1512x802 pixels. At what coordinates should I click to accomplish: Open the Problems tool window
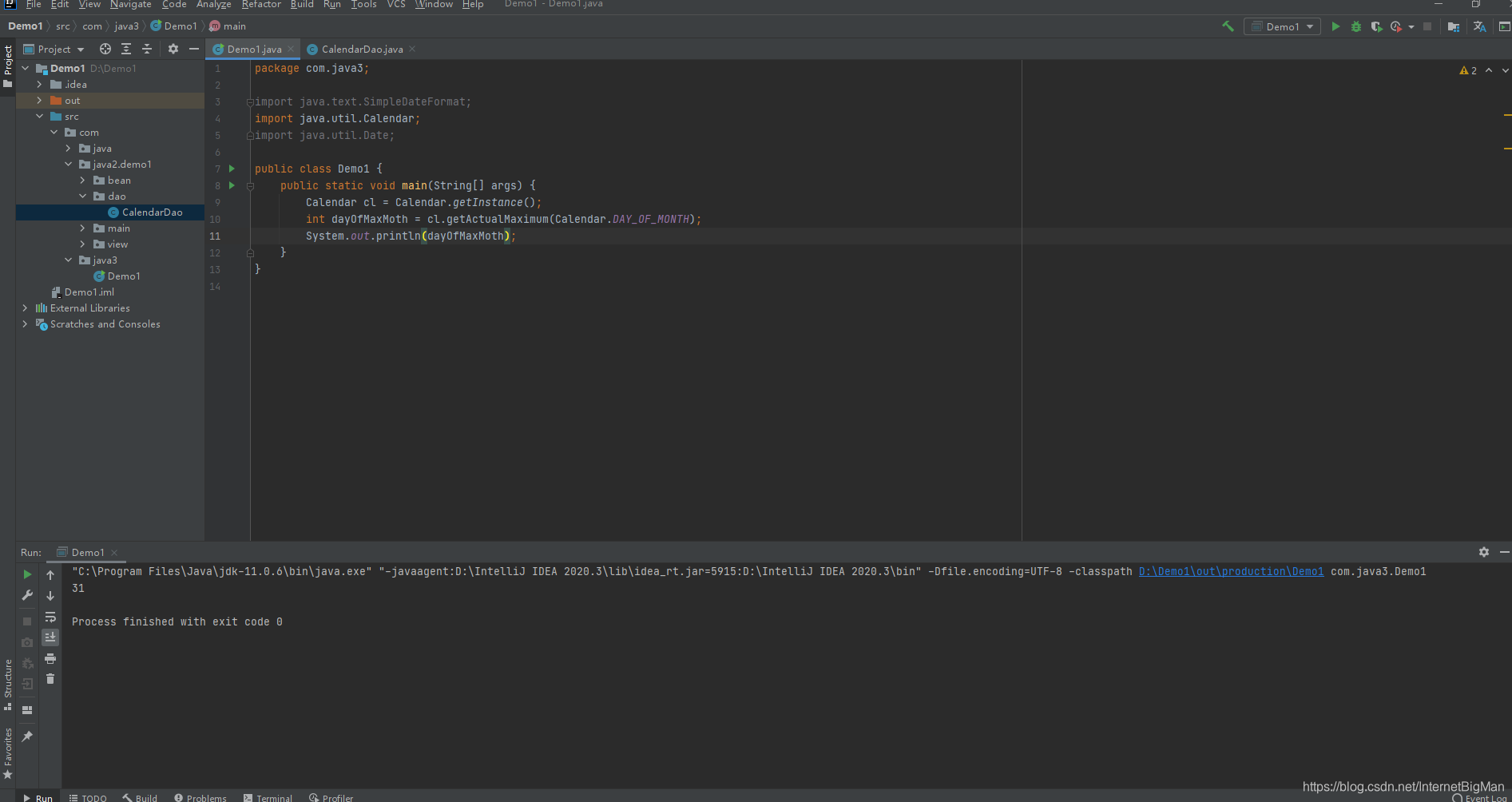pos(200,797)
